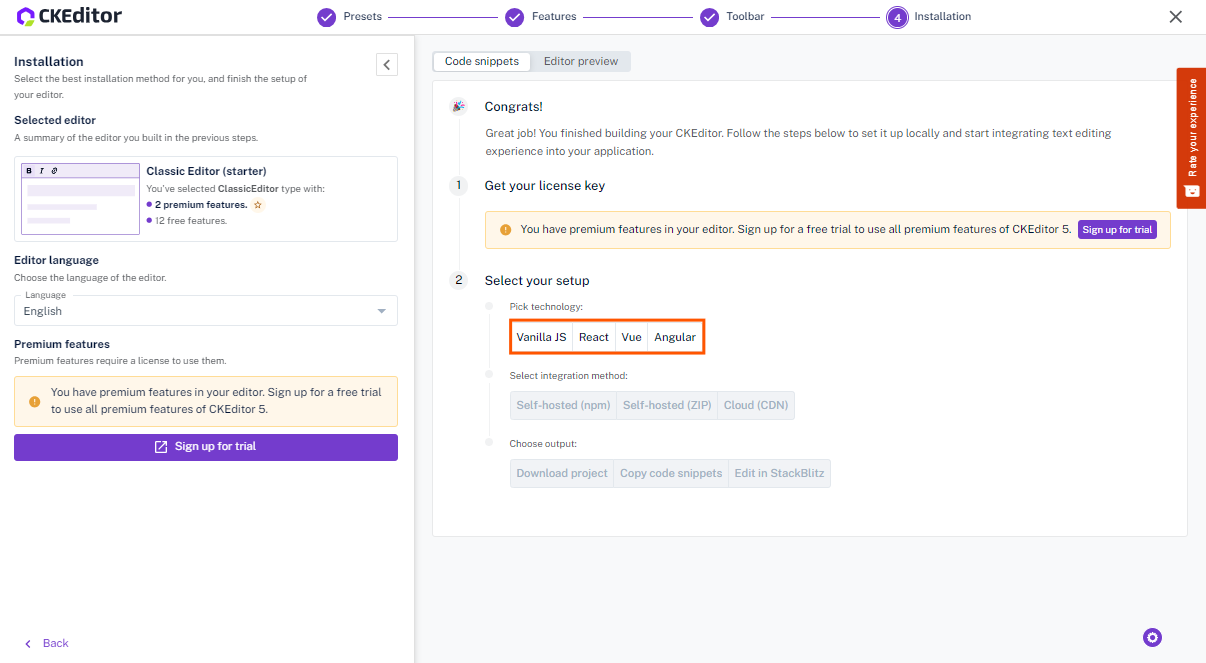The height and width of the screenshot is (663, 1206).
Task: Select Vue technology
Action: (632, 337)
